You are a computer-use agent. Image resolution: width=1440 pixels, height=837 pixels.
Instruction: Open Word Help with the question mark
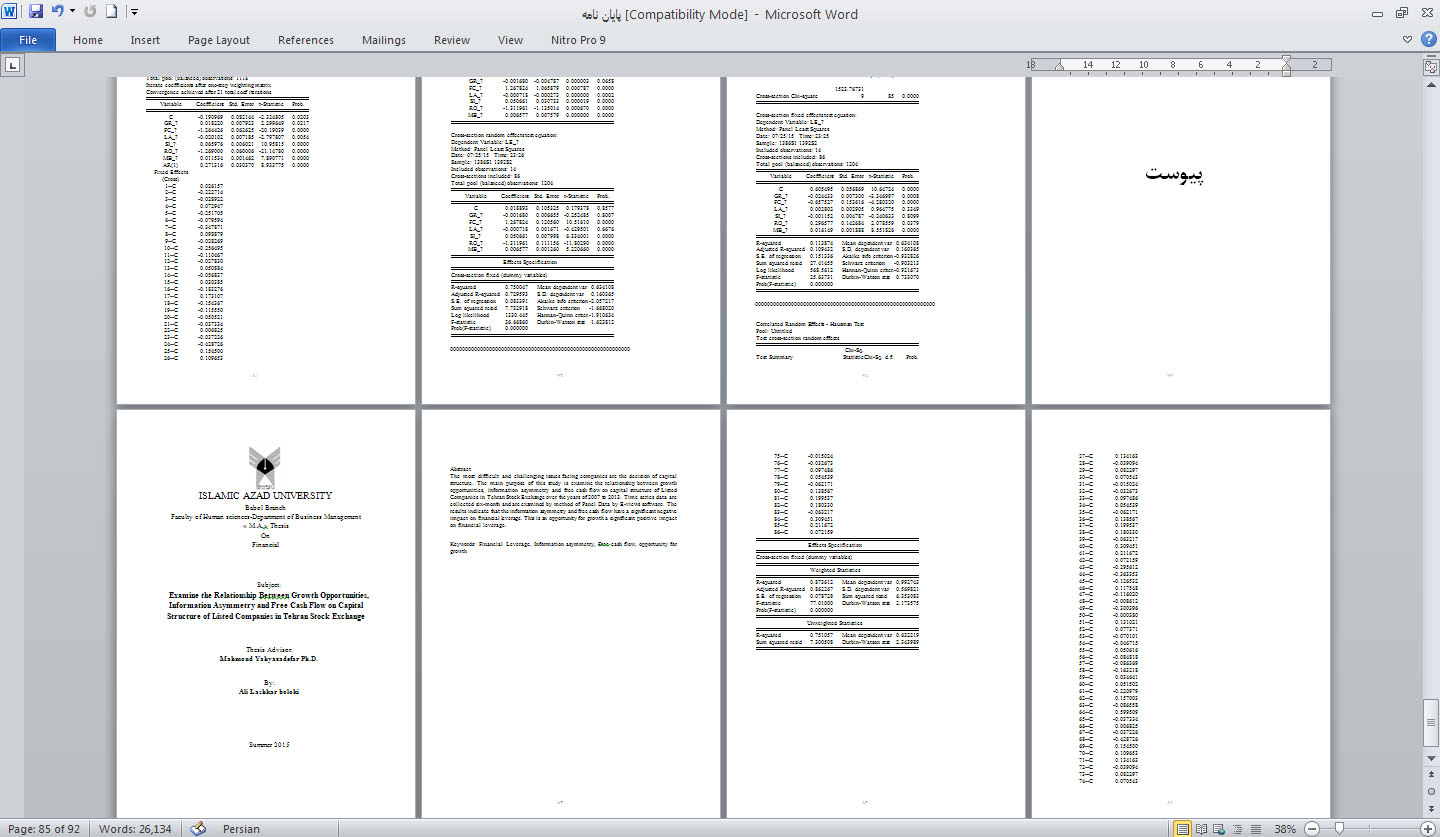[1427, 40]
